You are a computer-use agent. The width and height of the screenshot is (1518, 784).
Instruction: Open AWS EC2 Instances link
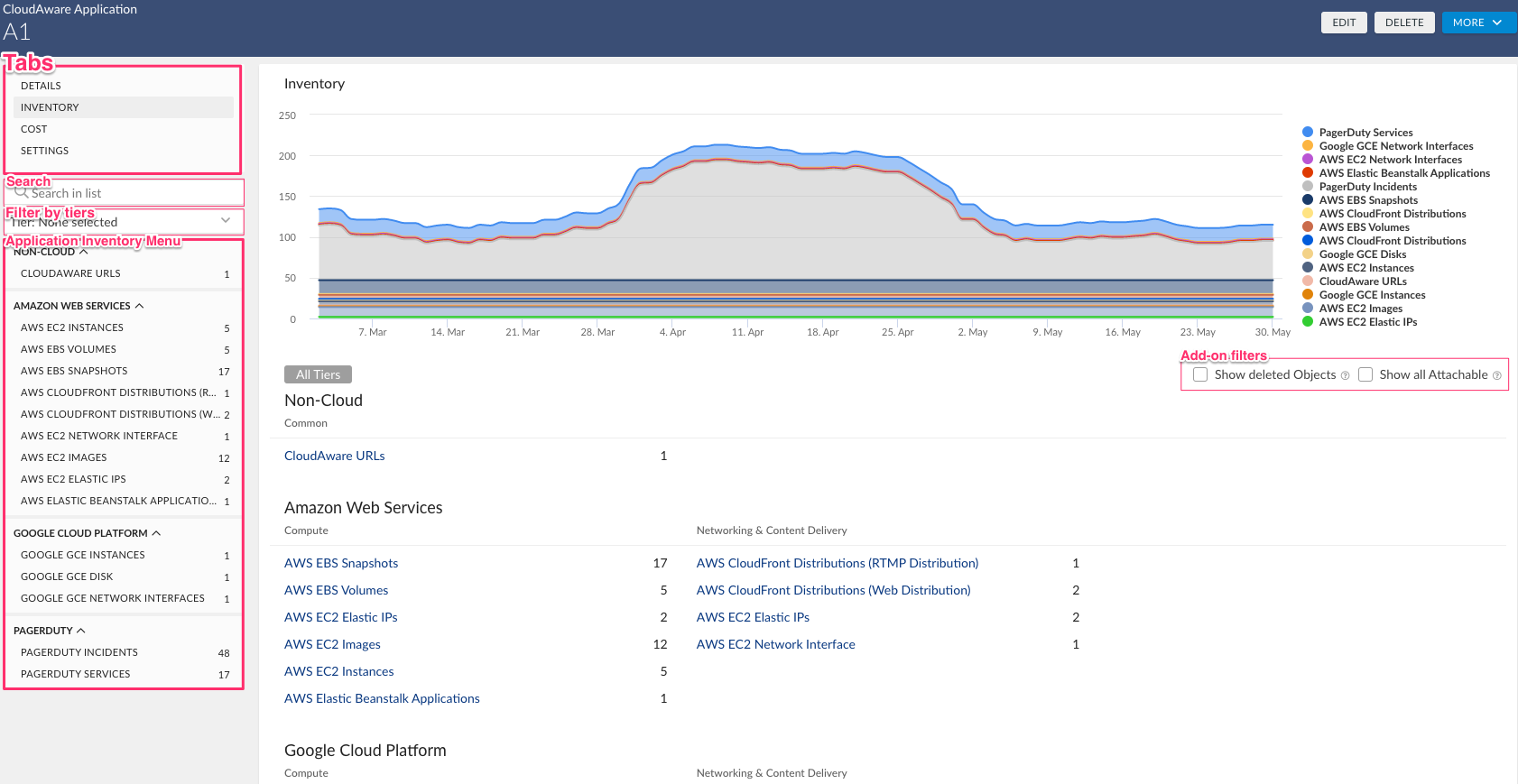click(x=338, y=671)
